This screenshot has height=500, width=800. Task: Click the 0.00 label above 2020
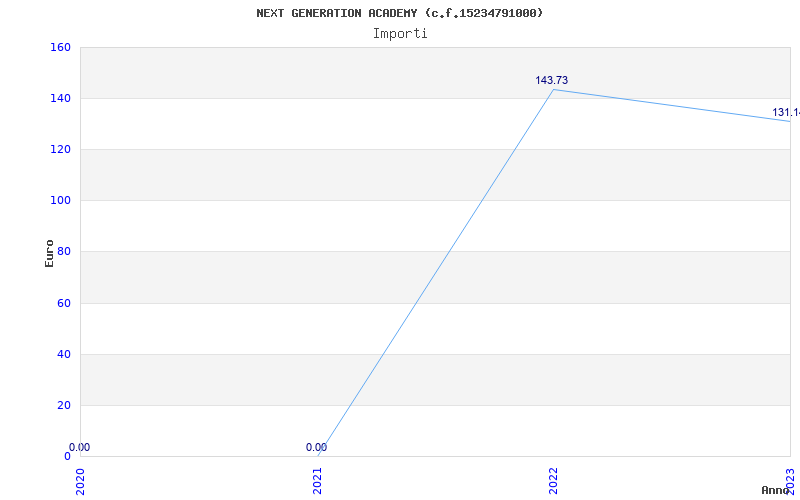pyautogui.click(x=80, y=447)
